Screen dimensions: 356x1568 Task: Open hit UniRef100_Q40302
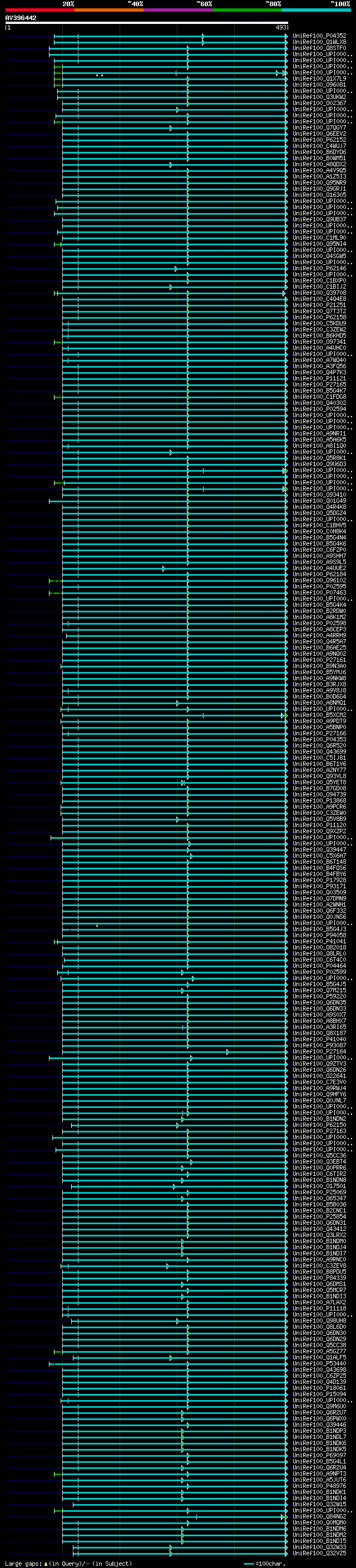[x=319, y=403]
